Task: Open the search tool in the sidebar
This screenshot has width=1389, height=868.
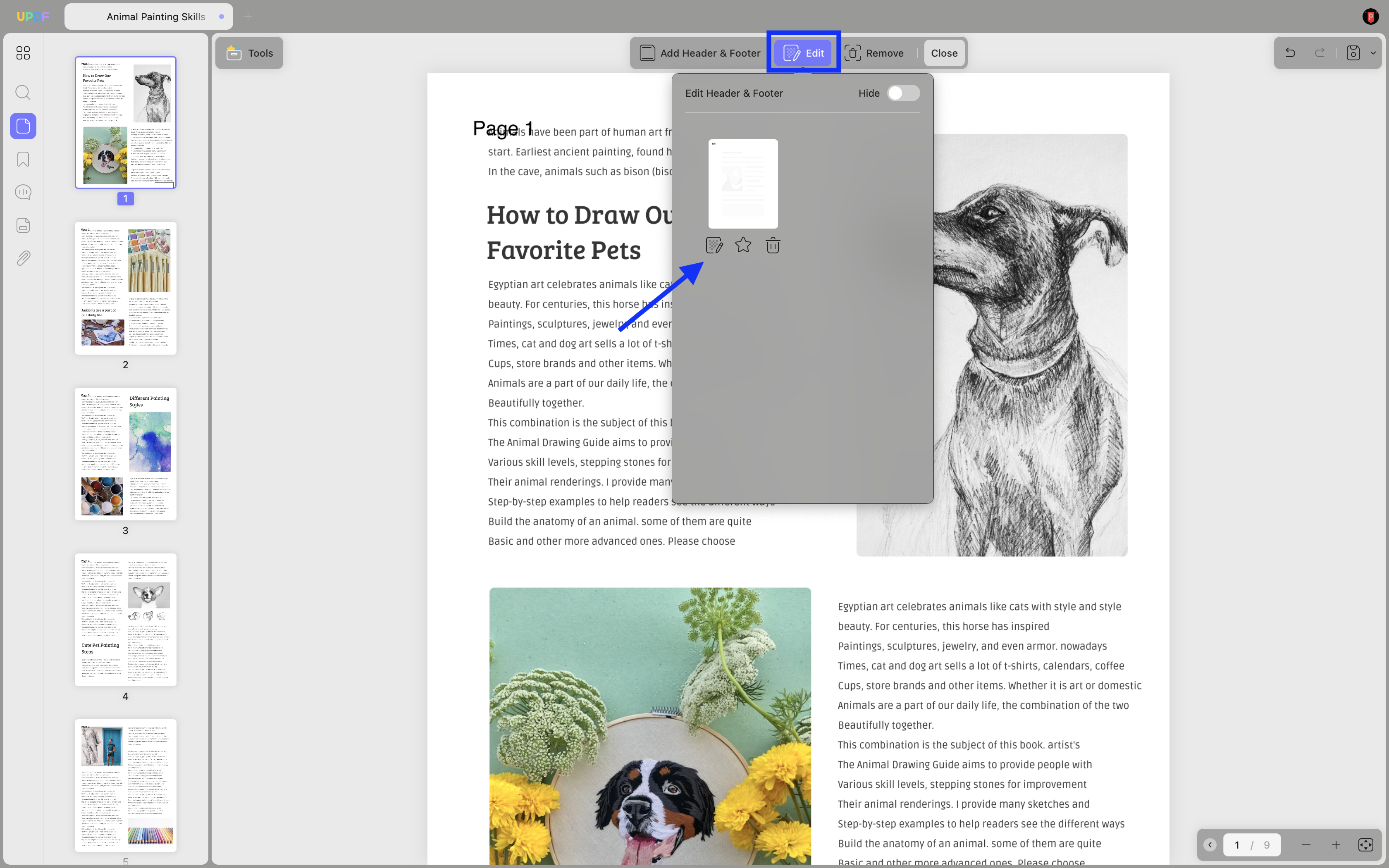Action: 23,93
